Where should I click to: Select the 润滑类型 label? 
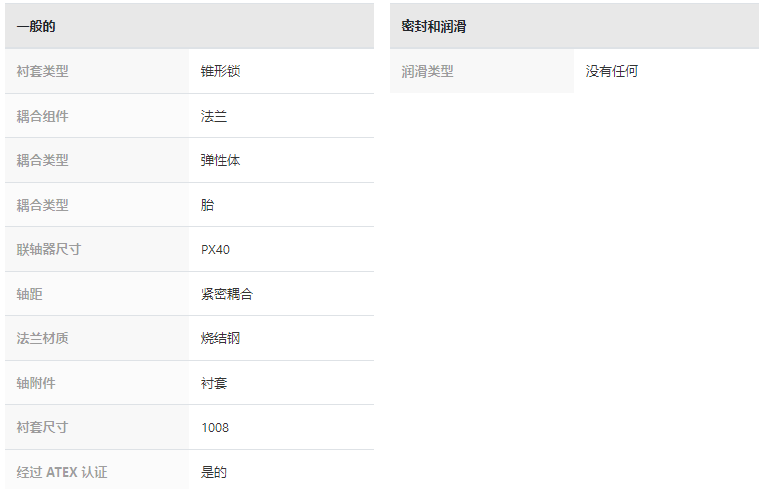[427, 72]
